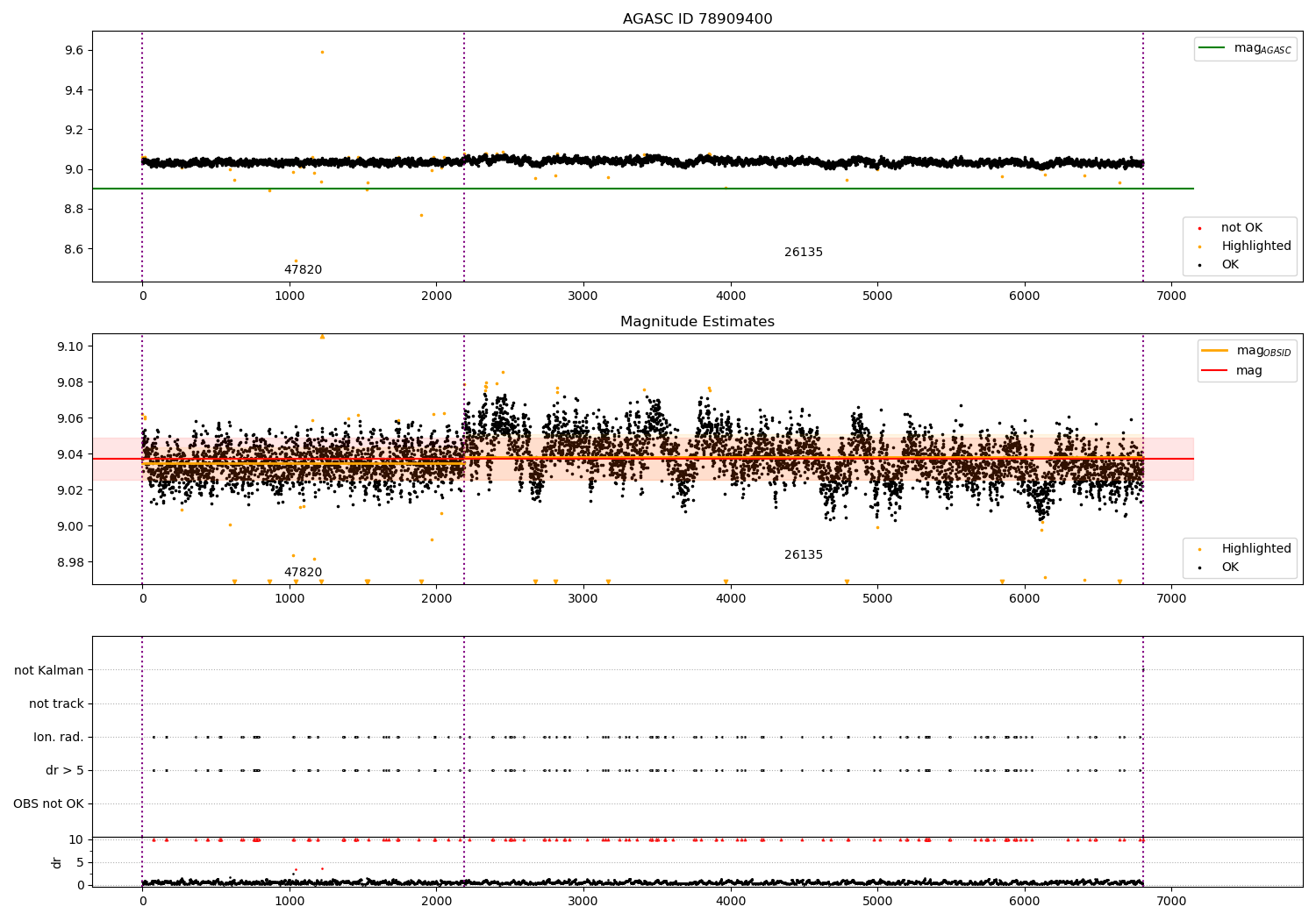
Task: Click the 9.10 y-axis tick label
Action: coord(69,346)
